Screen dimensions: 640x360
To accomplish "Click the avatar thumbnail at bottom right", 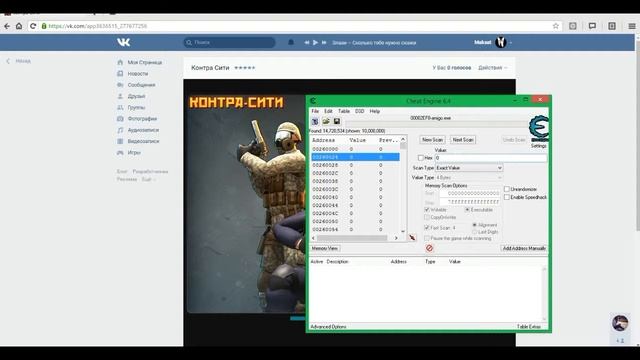I will pyautogui.click(x=620, y=323).
